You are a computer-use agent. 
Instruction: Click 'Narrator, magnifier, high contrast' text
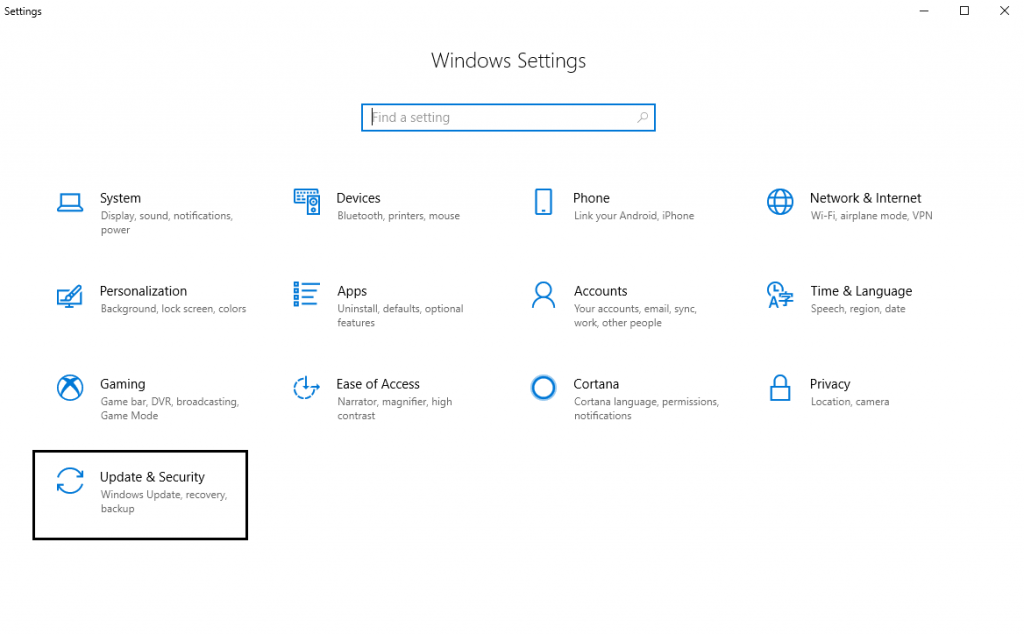coord(394,408)
